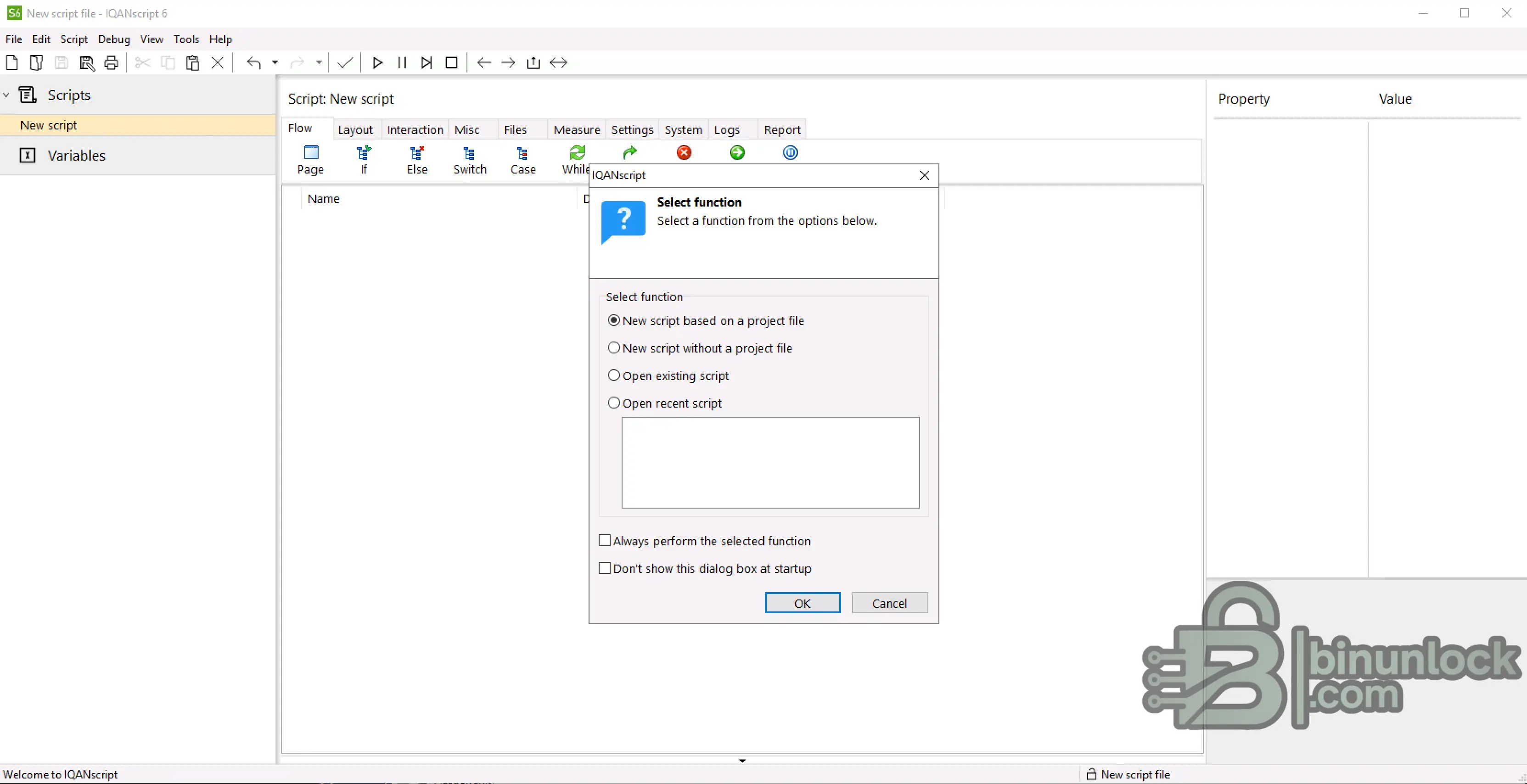Viewport: 1527px width, 784px height.
Task: Select the New script tree item
Action: pos(138,125)
